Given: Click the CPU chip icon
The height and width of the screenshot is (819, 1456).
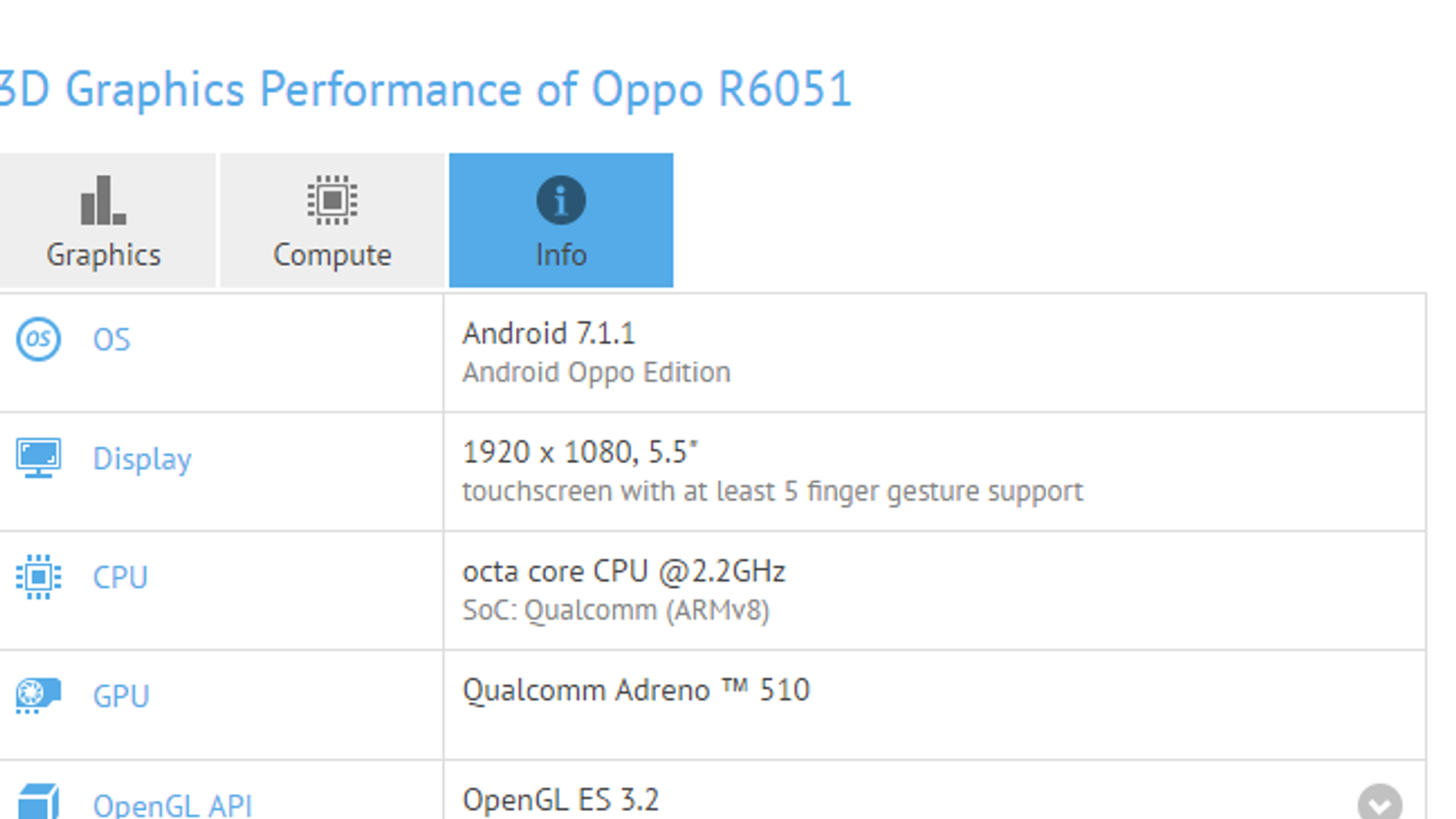Looking at the screenshot, I should click(x=38, y=577).
